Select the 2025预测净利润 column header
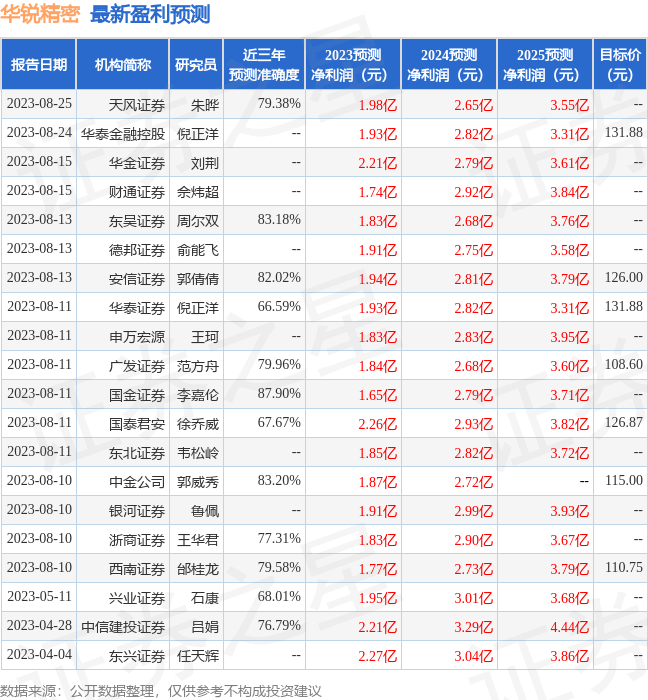This screenshot has width=648, height=700. (545, 64)
